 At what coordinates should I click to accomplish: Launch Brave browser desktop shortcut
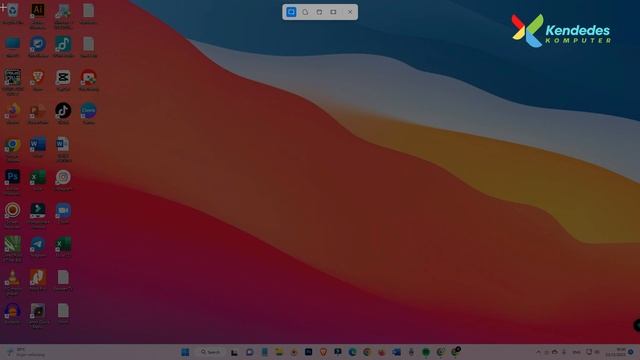[38, 80]
